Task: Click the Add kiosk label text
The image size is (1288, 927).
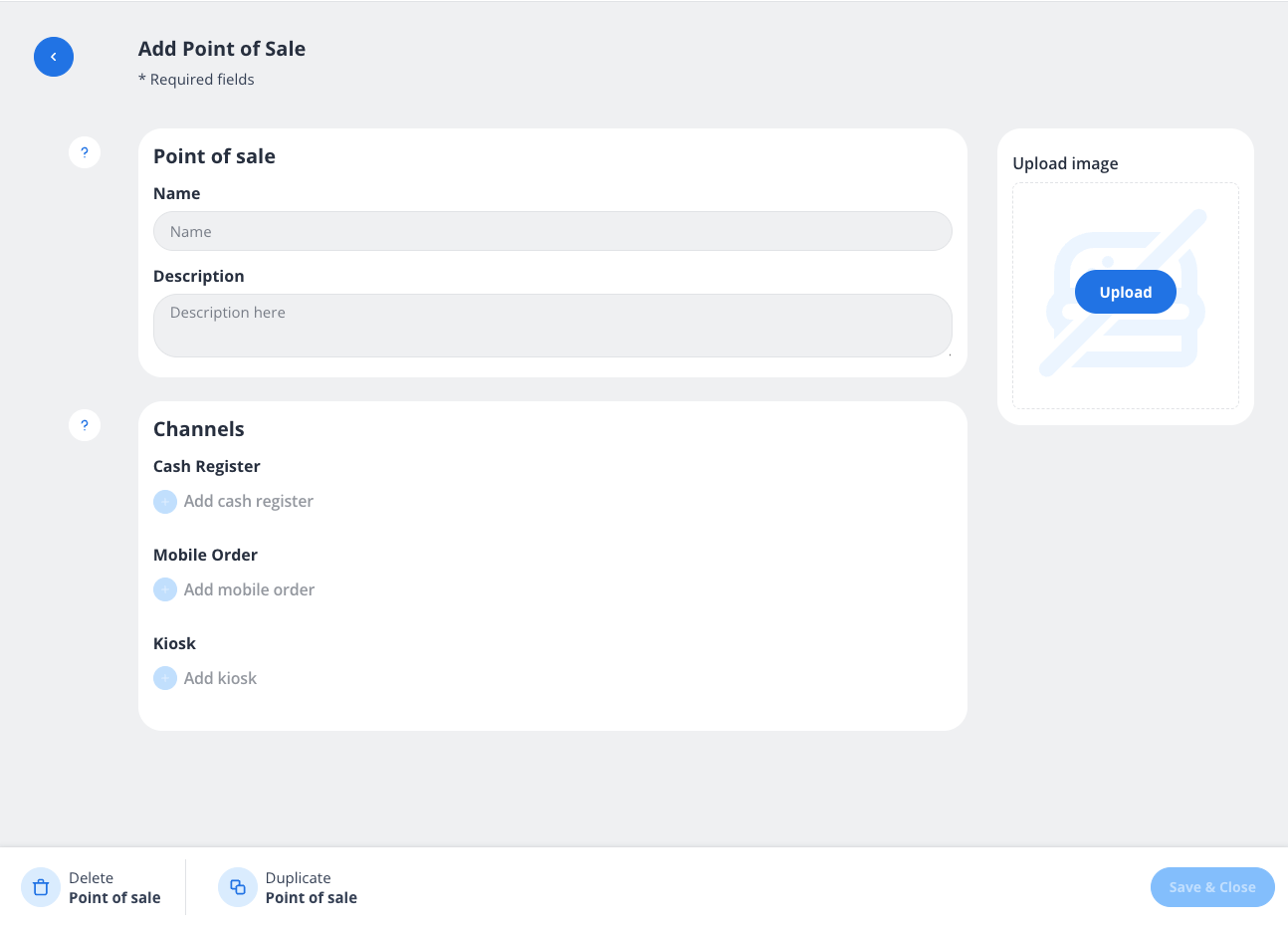Action: coord(220,677)
